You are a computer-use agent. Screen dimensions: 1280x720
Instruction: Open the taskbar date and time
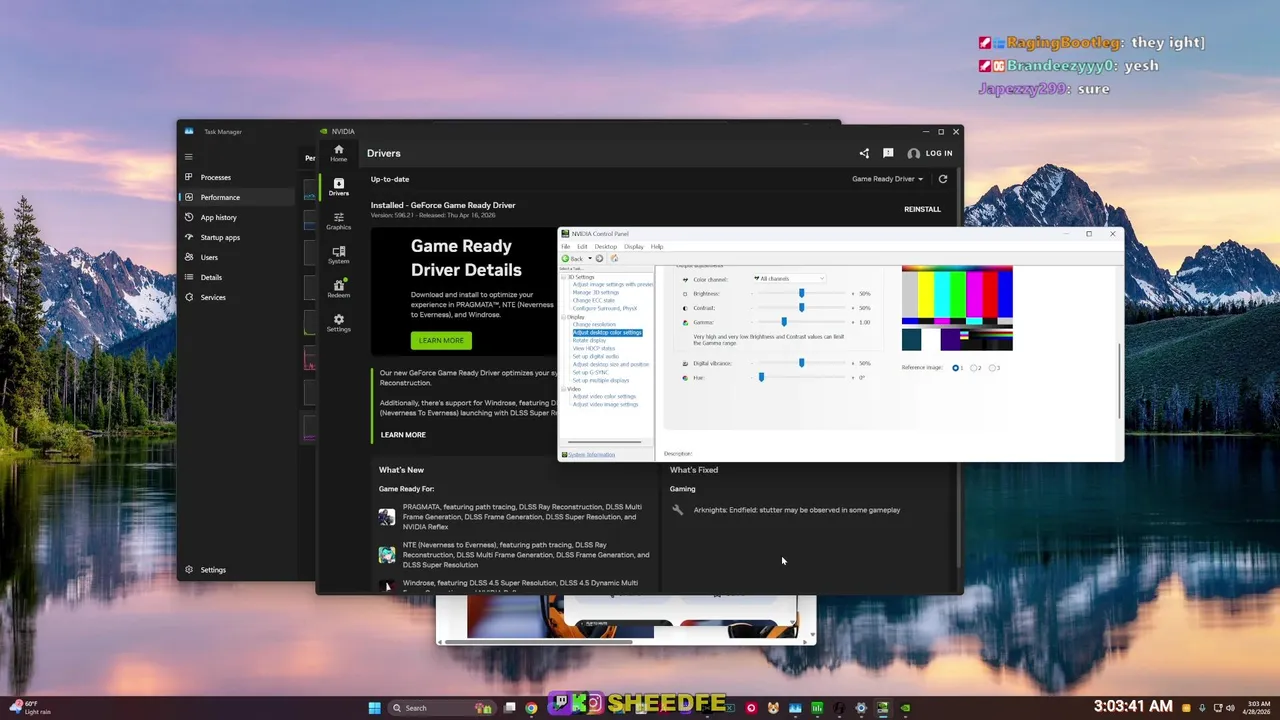pos(1259,707)
